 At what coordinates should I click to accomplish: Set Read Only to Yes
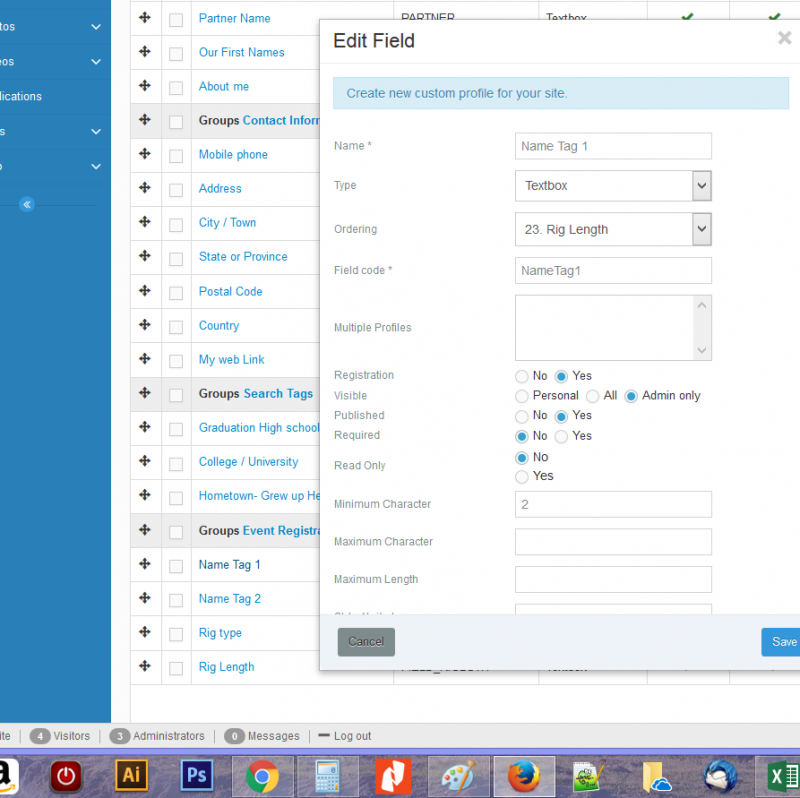click(x=522, y=477)
